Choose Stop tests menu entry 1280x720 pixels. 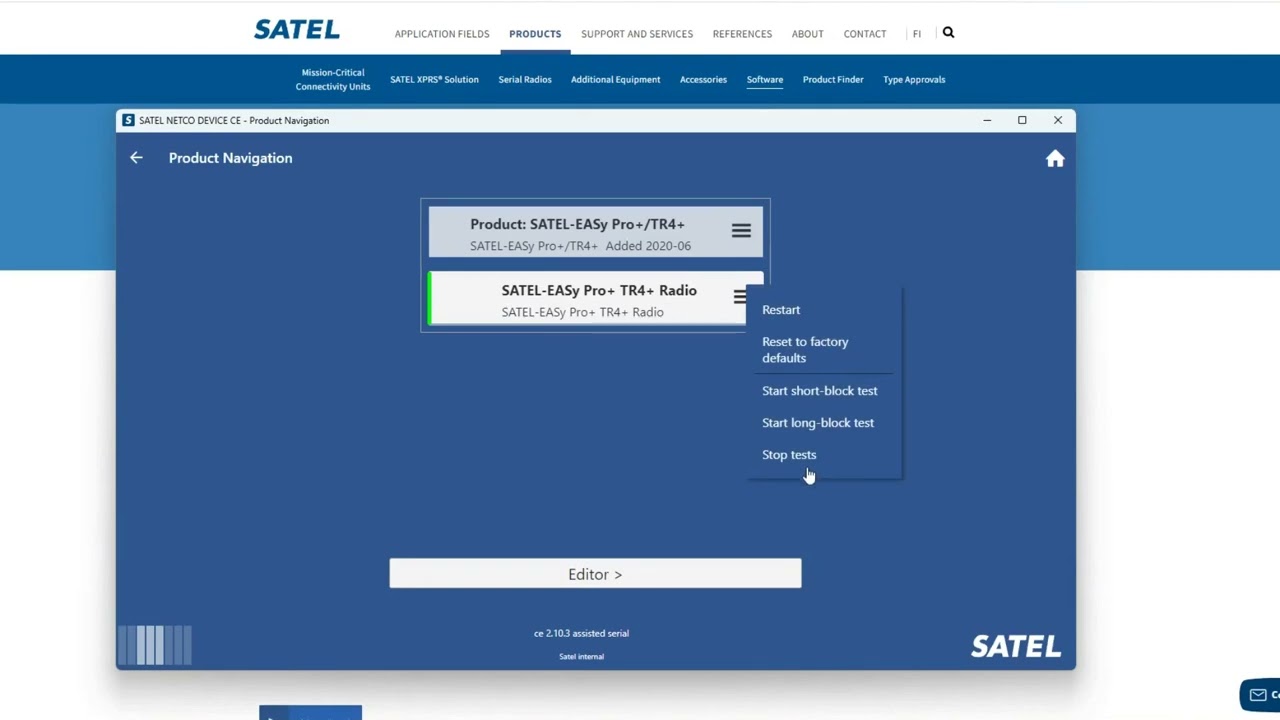point(789,455)
